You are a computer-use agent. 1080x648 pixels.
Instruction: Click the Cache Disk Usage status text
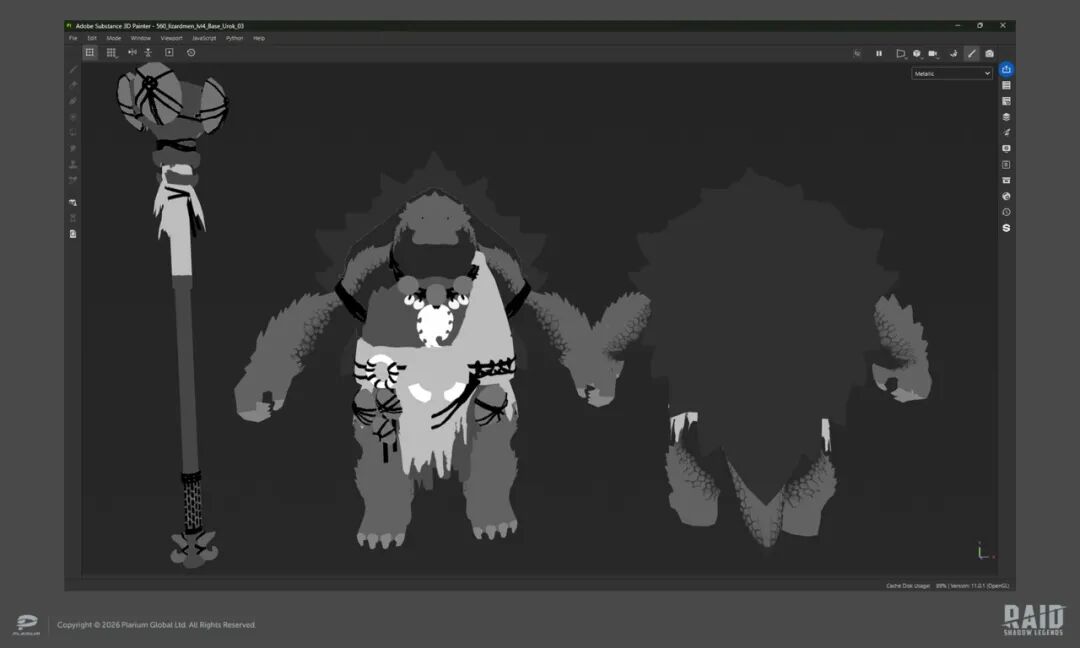[908, 586]
